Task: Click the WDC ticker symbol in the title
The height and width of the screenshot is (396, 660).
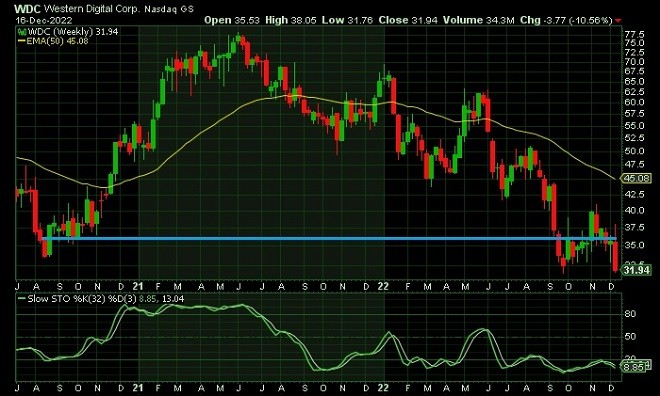Action: point(28,8)
